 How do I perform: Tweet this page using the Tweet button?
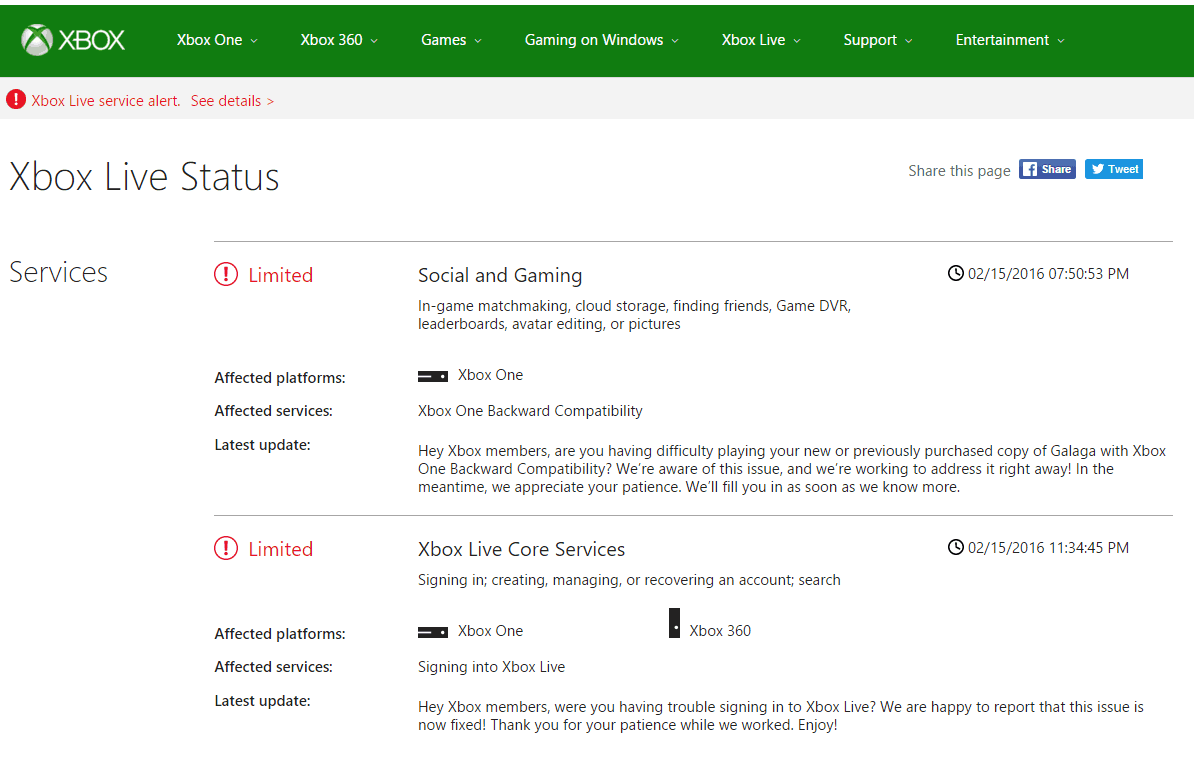pyautogui.click(x=1114, y=169)
